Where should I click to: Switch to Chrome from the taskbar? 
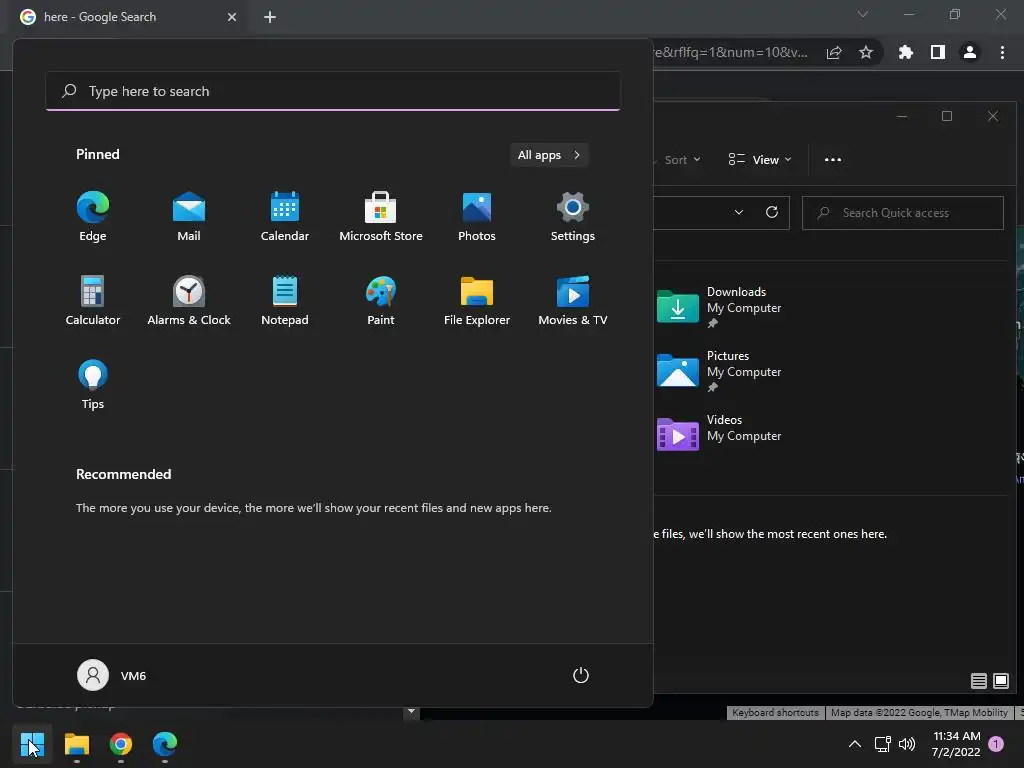click(x=121, y=744)
